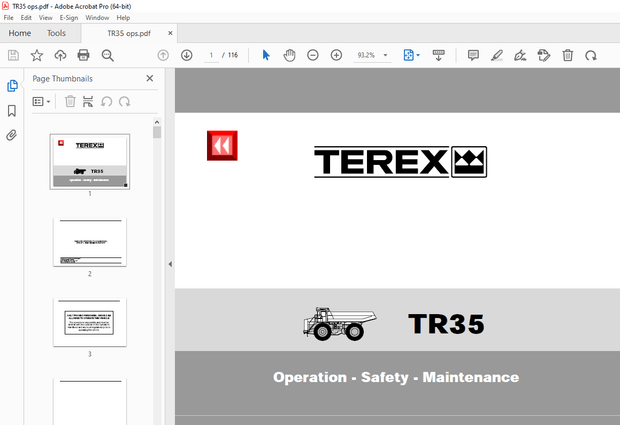Open the Attachments paperclip panel
The width and height of the screenshot is (620, 425).
[12, 135]
